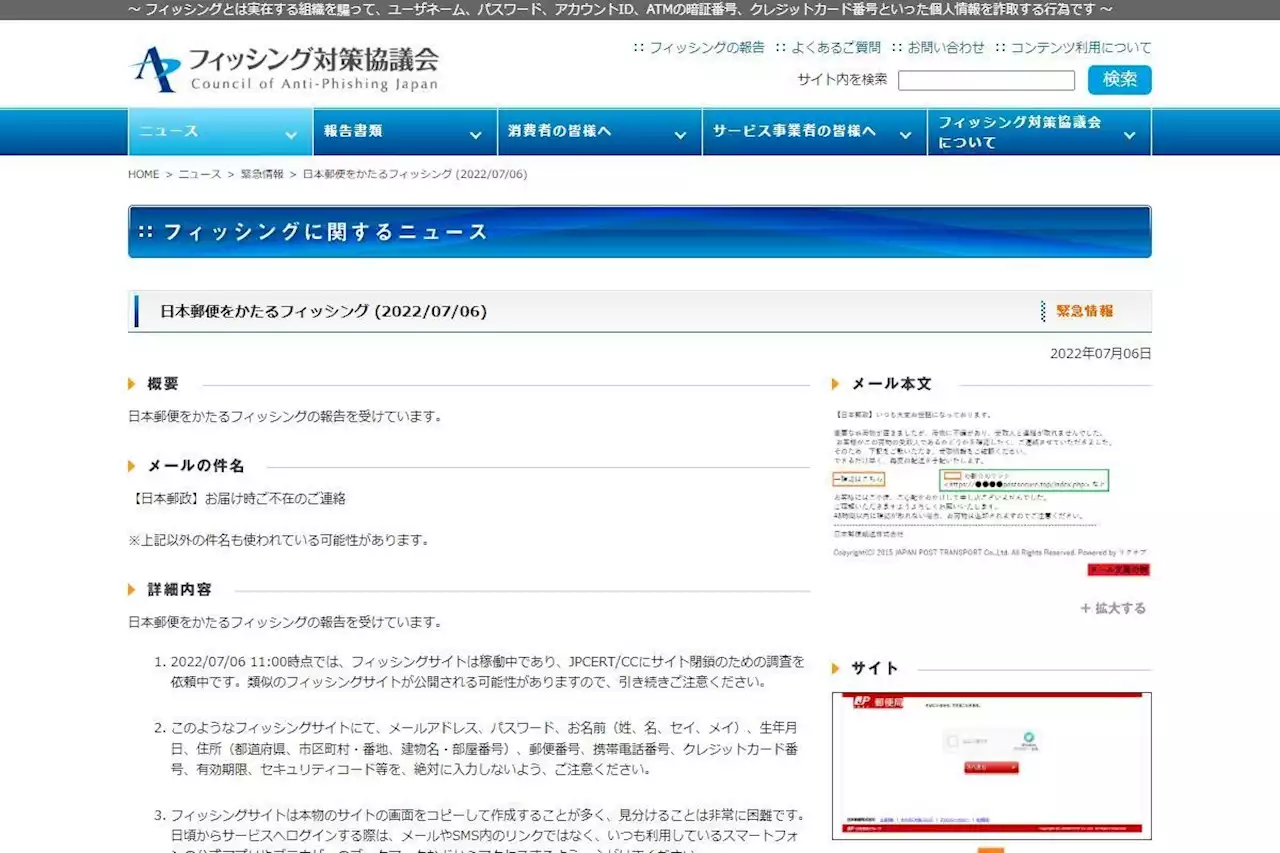Screen dimensions: 1280x853
Task: Open the サービス事業者の皆様へ menu tab
Action: point(814,131)
